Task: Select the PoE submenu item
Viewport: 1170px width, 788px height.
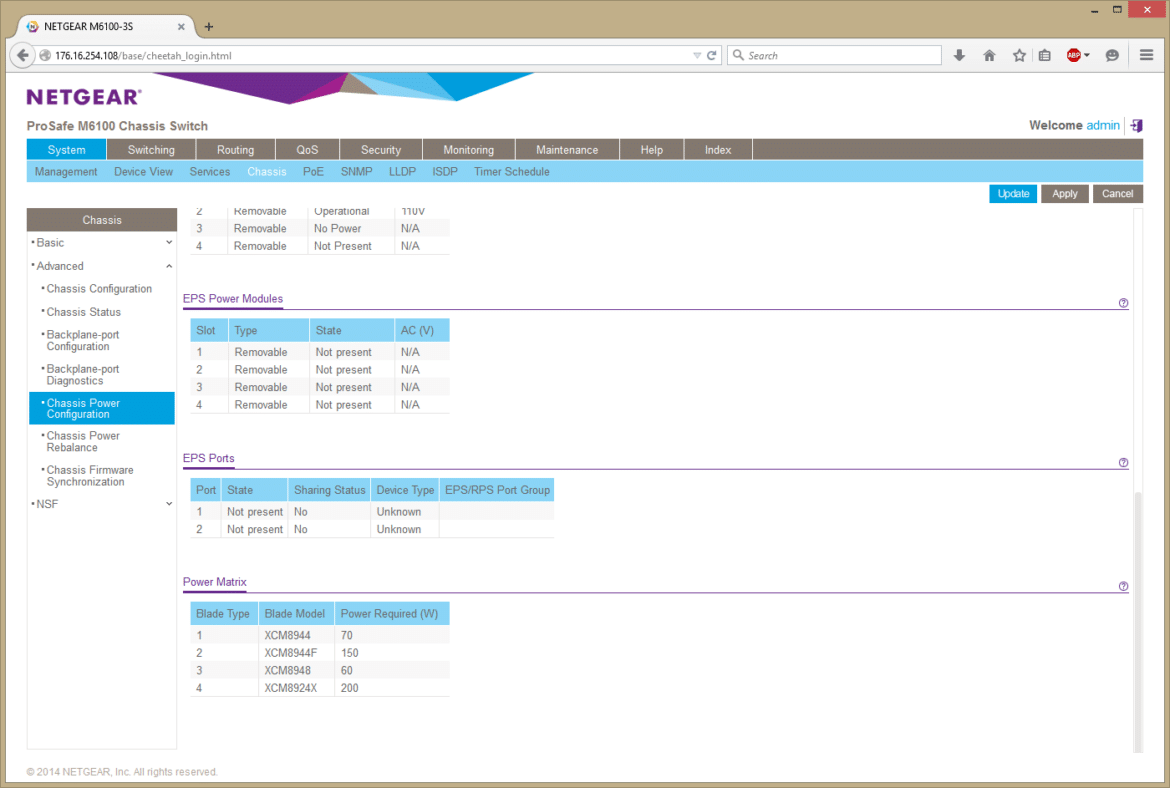Action: coord(313,172)
